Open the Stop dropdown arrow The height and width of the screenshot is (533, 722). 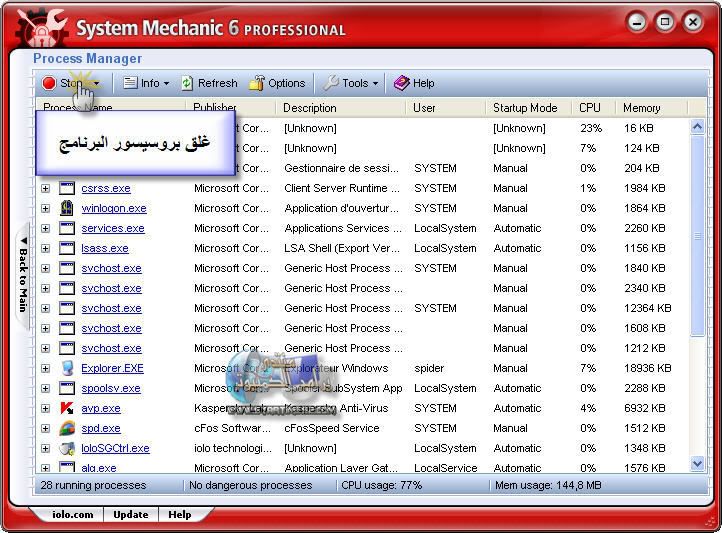[96, 84]
